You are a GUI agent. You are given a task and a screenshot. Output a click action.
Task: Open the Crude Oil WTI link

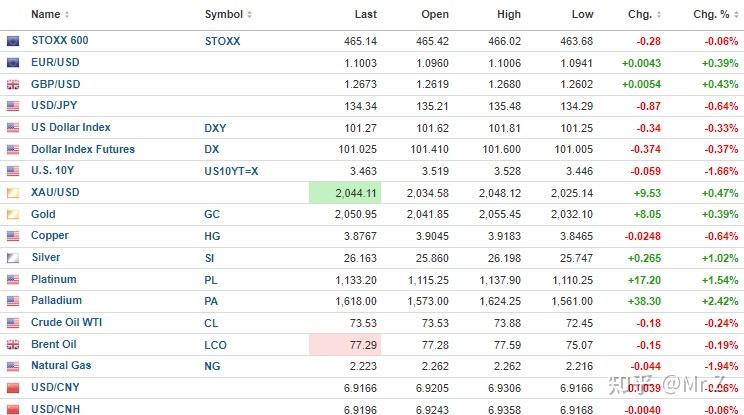(67, 323)
